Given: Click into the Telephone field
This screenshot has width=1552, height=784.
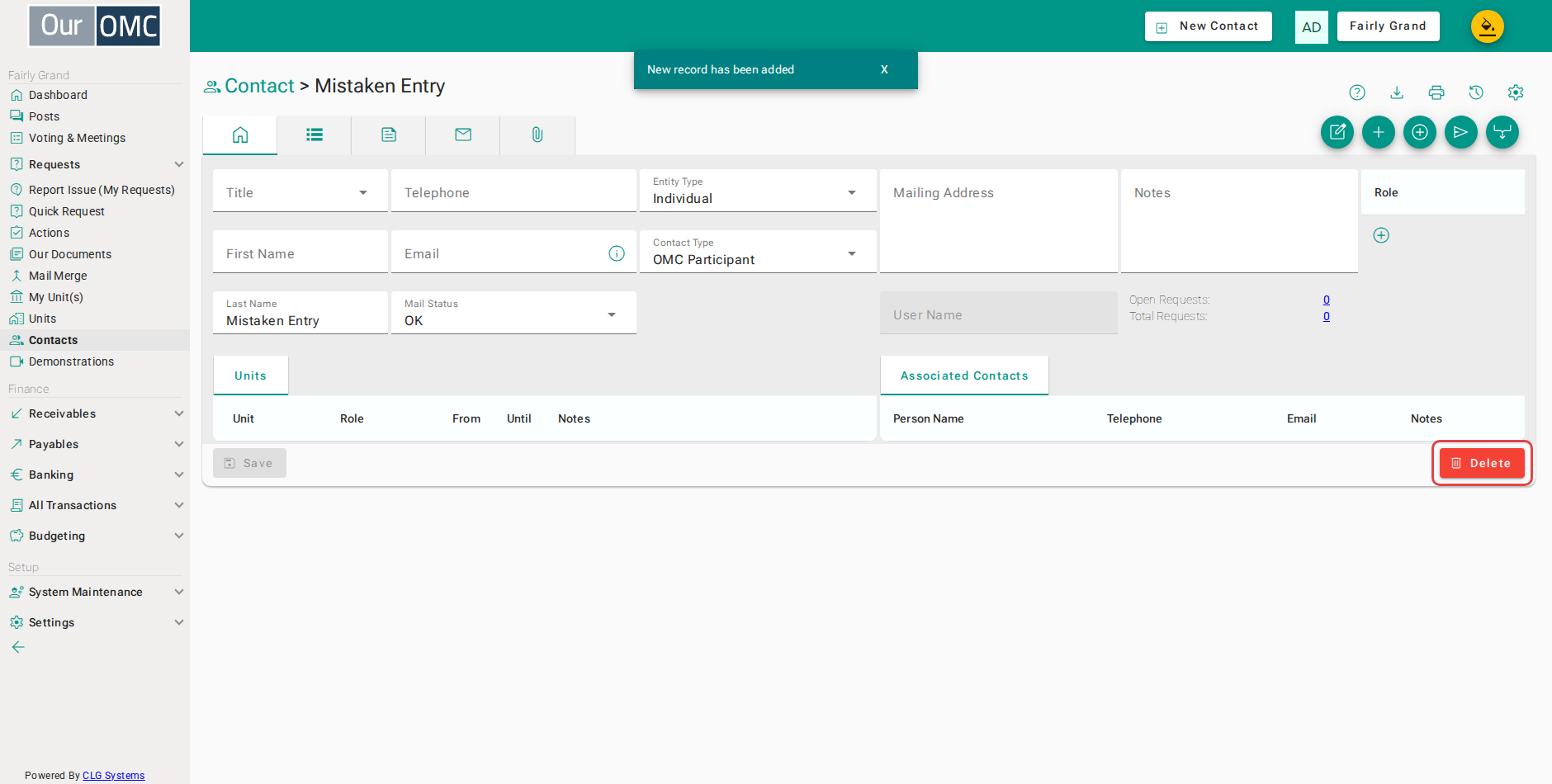Looking at the screenshot, I should coord(513,191).
